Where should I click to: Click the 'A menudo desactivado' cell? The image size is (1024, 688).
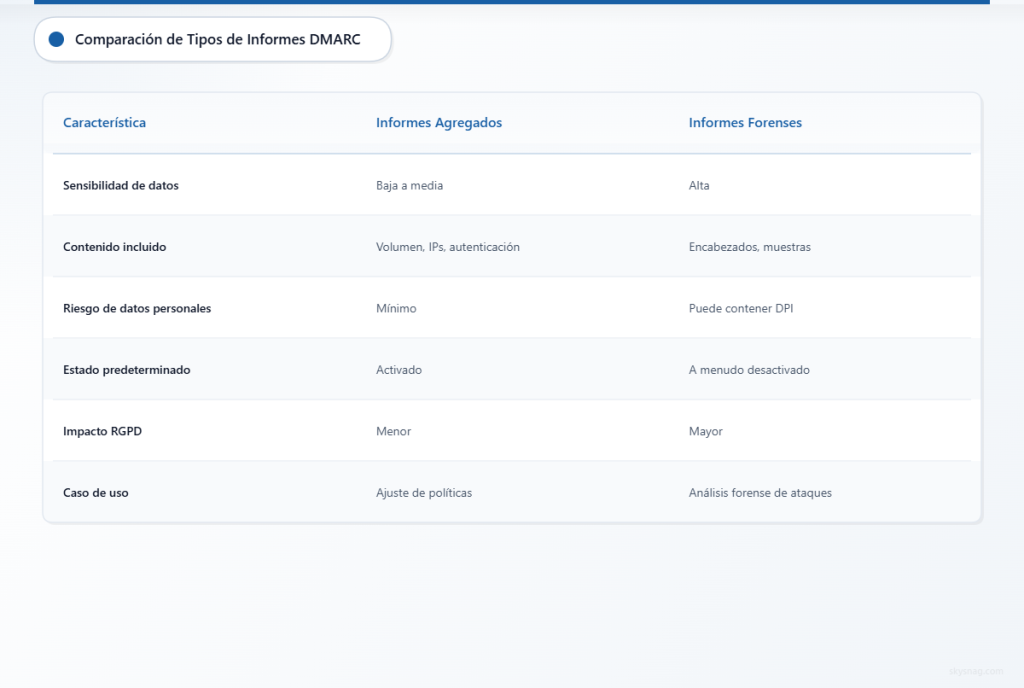pyautogui.click(x=749, y=369)
